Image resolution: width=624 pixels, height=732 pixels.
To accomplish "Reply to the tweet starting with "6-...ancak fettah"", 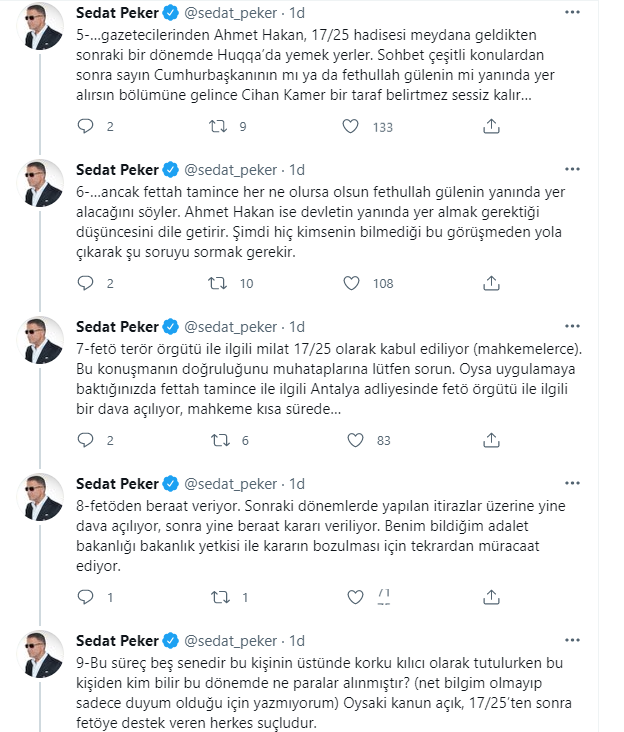I will point(85,283).
